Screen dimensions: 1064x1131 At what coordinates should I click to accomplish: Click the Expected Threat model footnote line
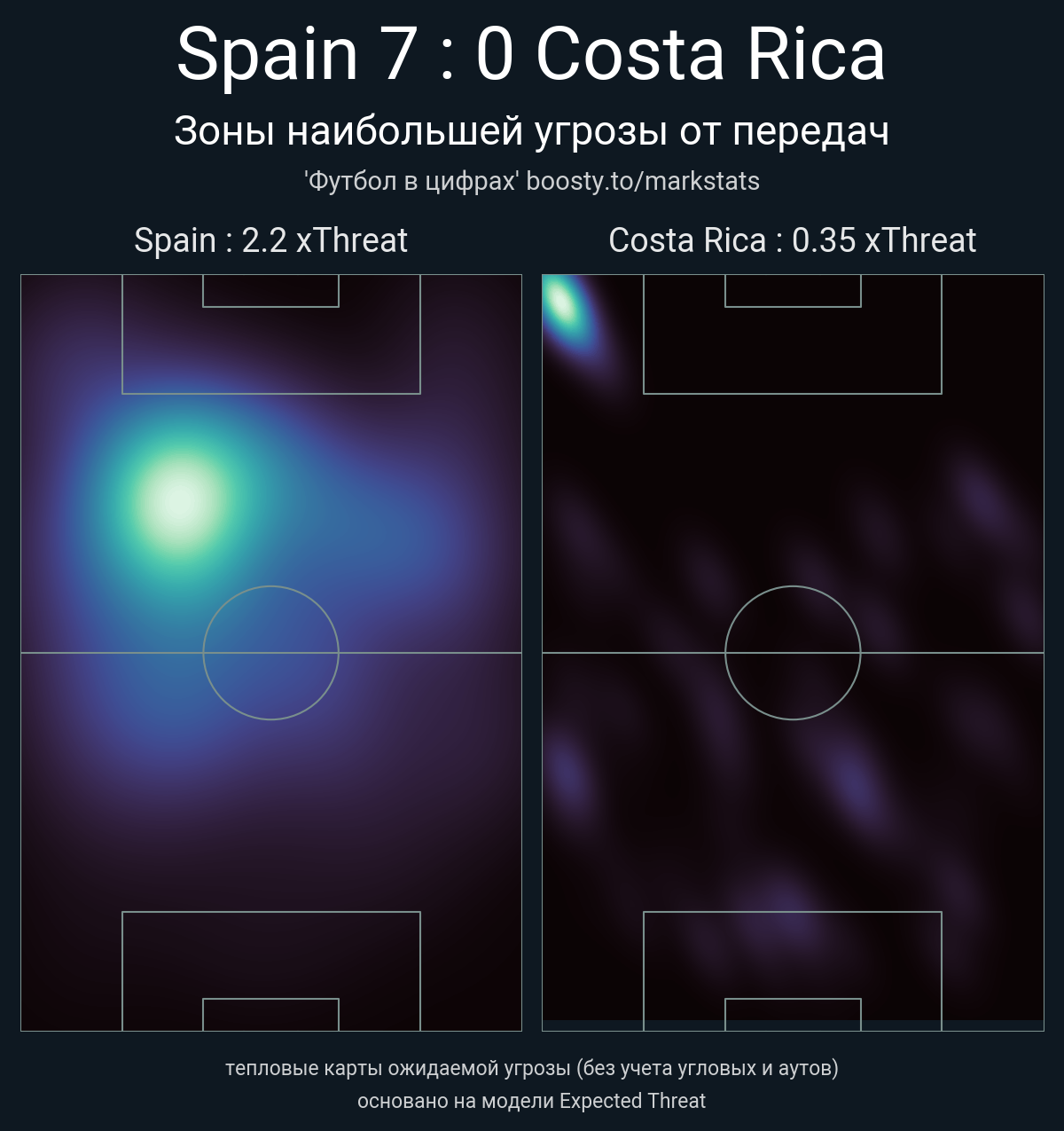pyautogui.click(x=531, y=1101)
